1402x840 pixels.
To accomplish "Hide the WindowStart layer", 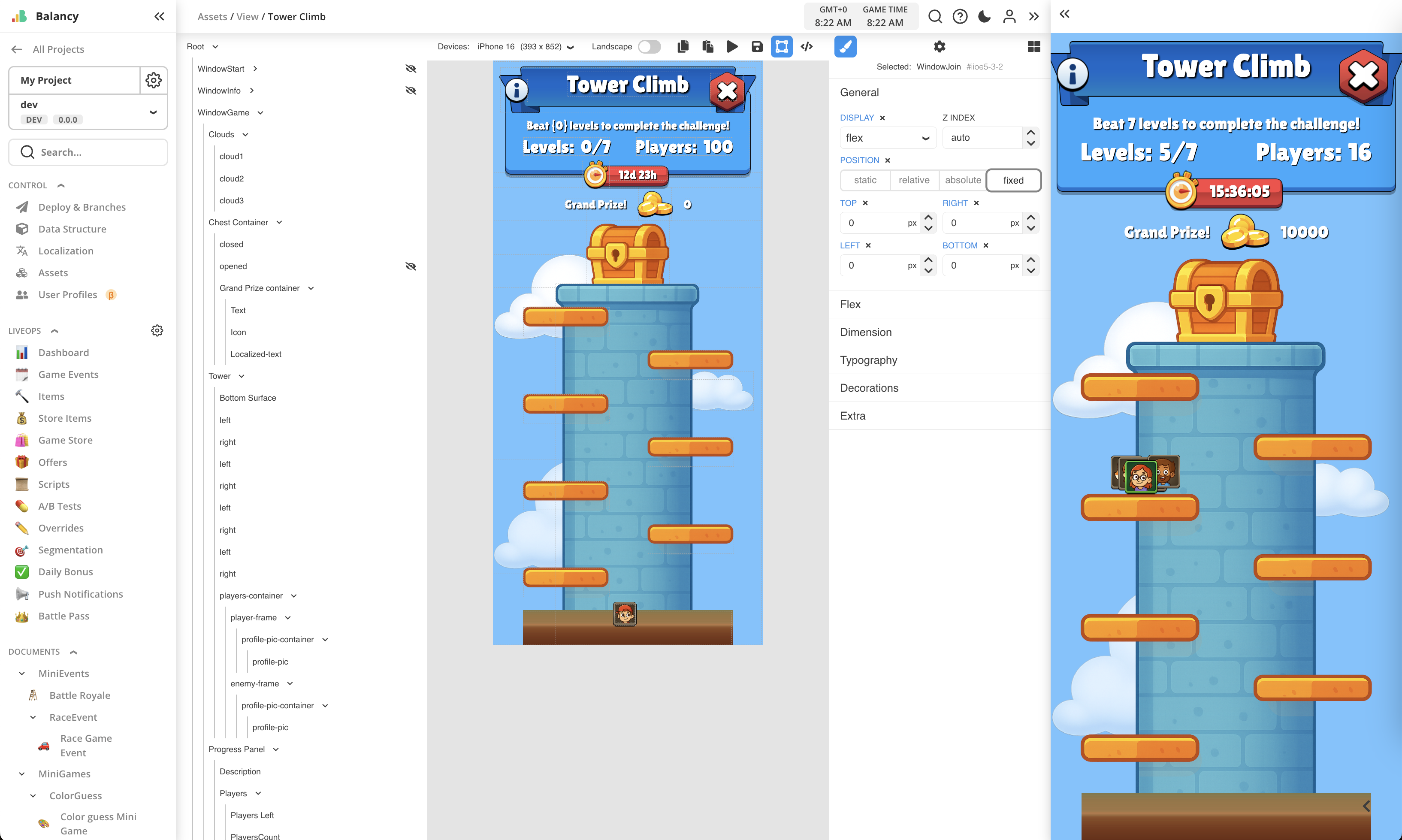I will click(411, 69).
